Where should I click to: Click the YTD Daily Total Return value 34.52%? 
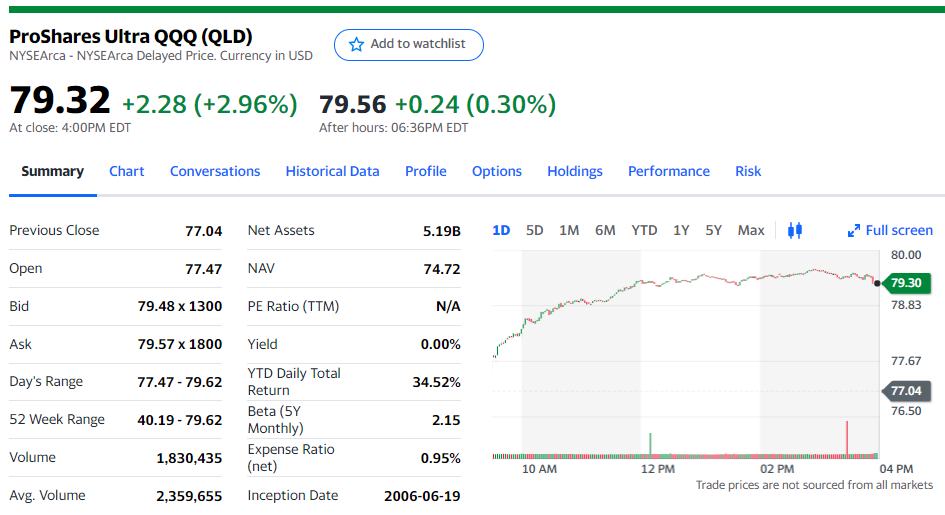click(x=436, y=382)
